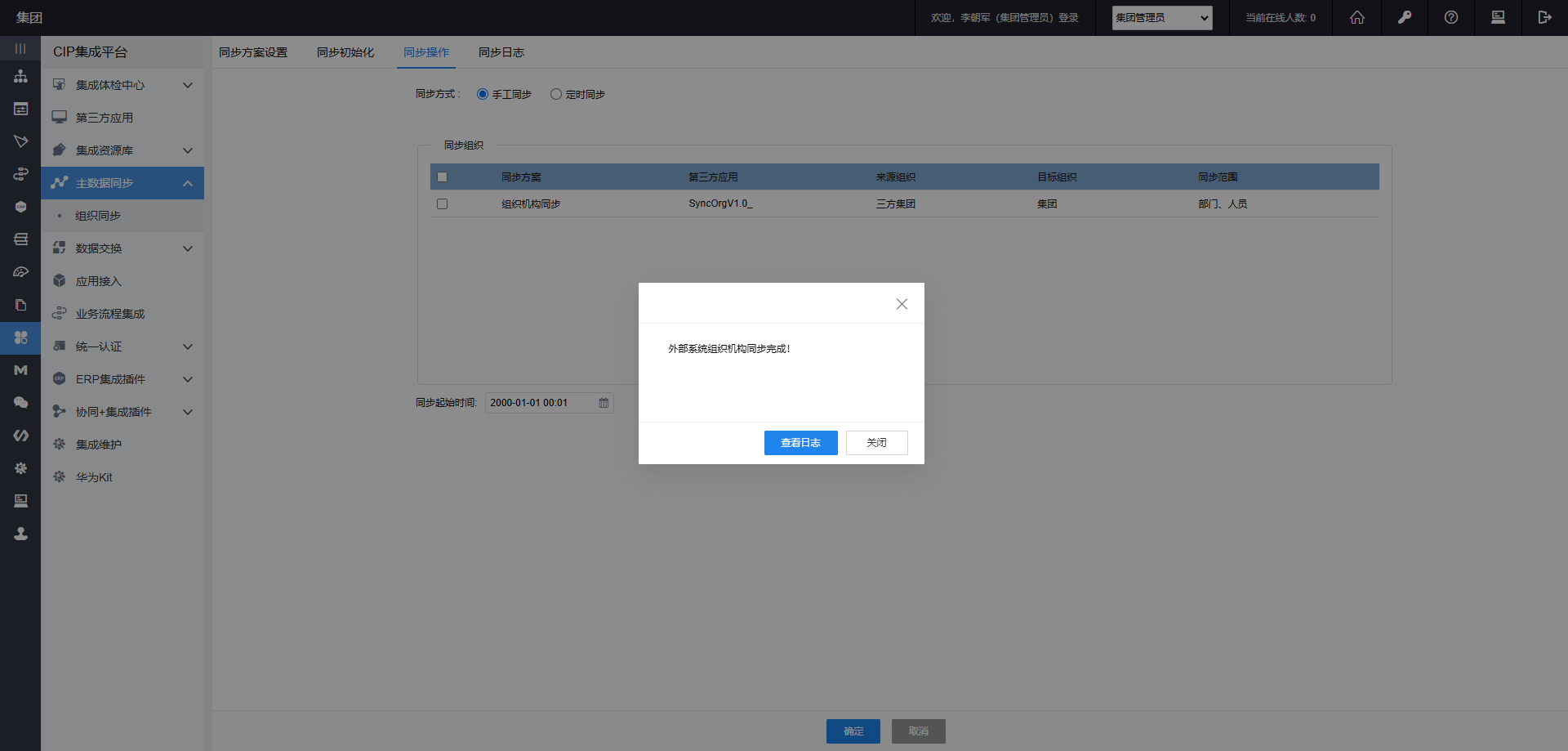Expand the 集成体检中心 menu chevron

pyautogui.click(x=188, y=85)
